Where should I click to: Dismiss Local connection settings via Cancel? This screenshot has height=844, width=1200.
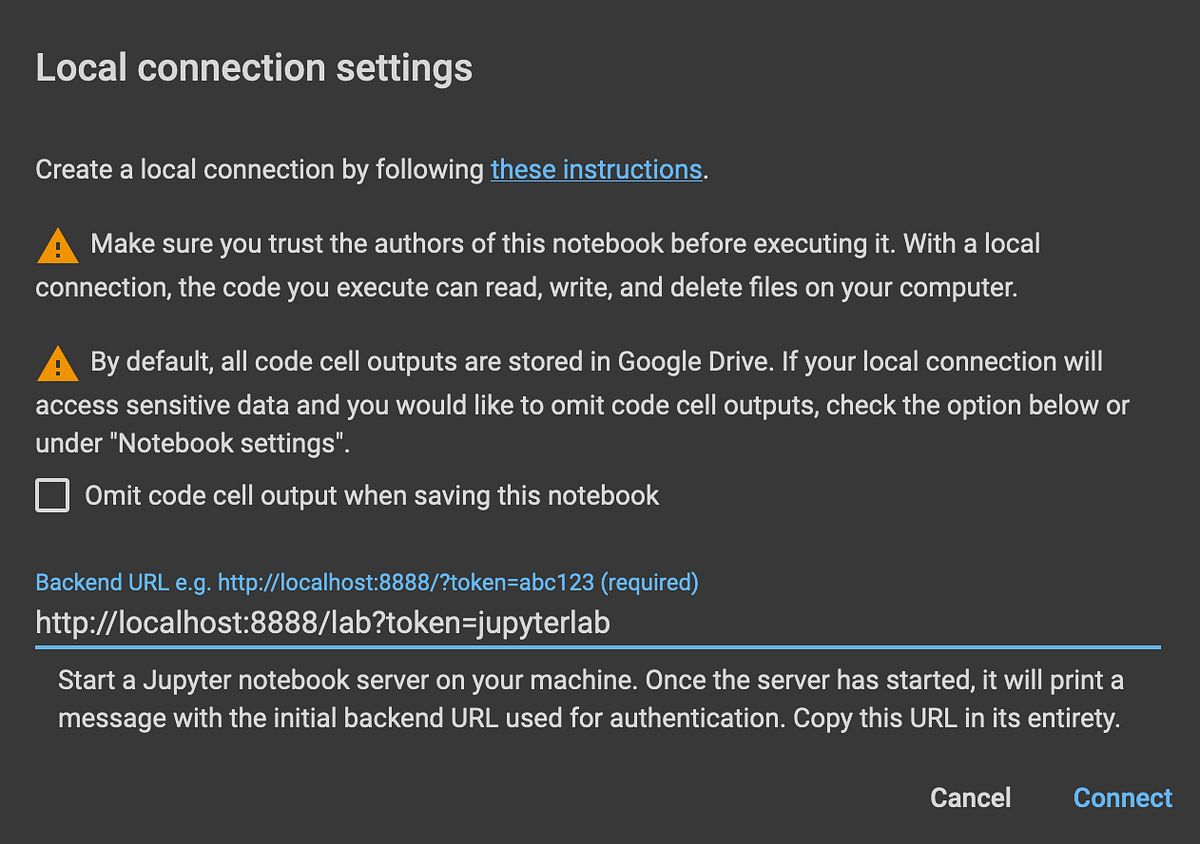(969, 798)
